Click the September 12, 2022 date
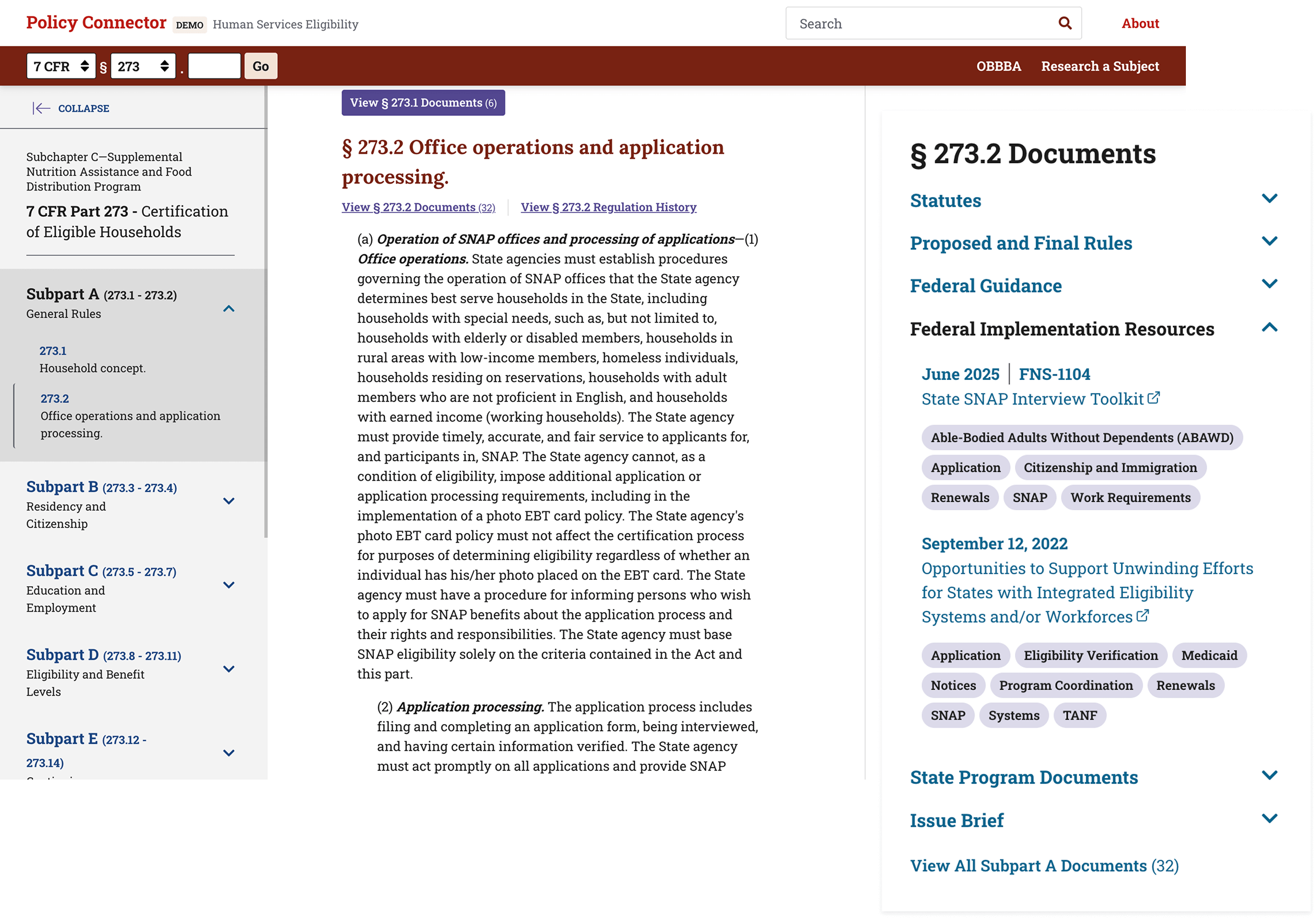The image size is (1316, 919). pyautogui.click(x=994, y=543)
